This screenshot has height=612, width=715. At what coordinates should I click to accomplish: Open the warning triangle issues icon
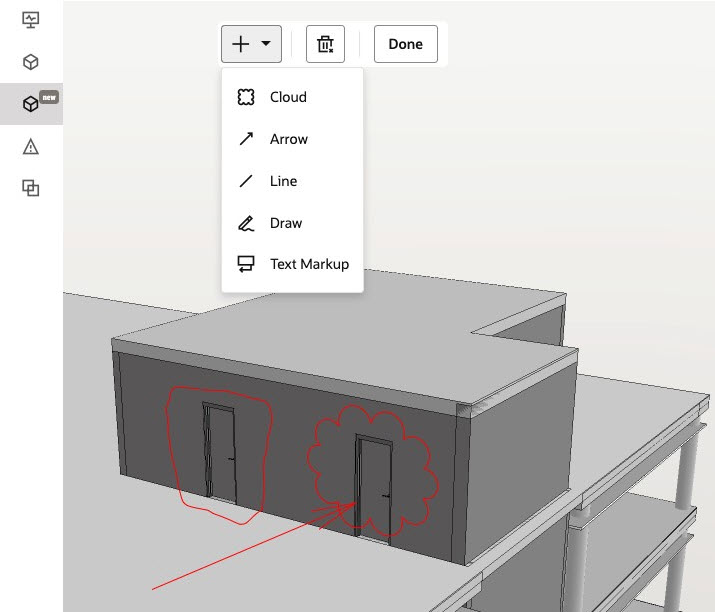(31, 146)
